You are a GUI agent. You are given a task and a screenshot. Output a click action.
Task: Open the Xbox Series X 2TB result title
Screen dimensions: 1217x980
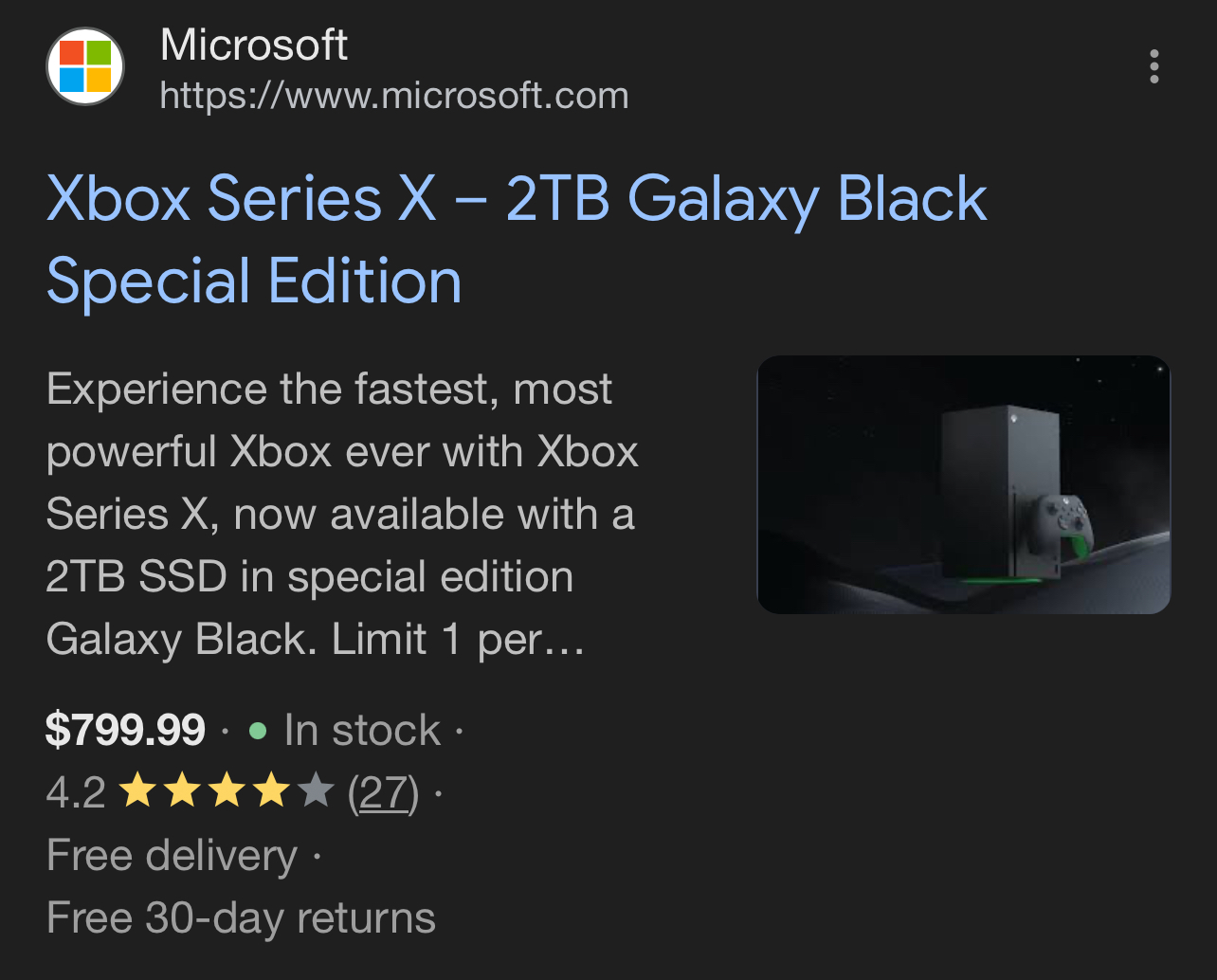tap(517, 199)
